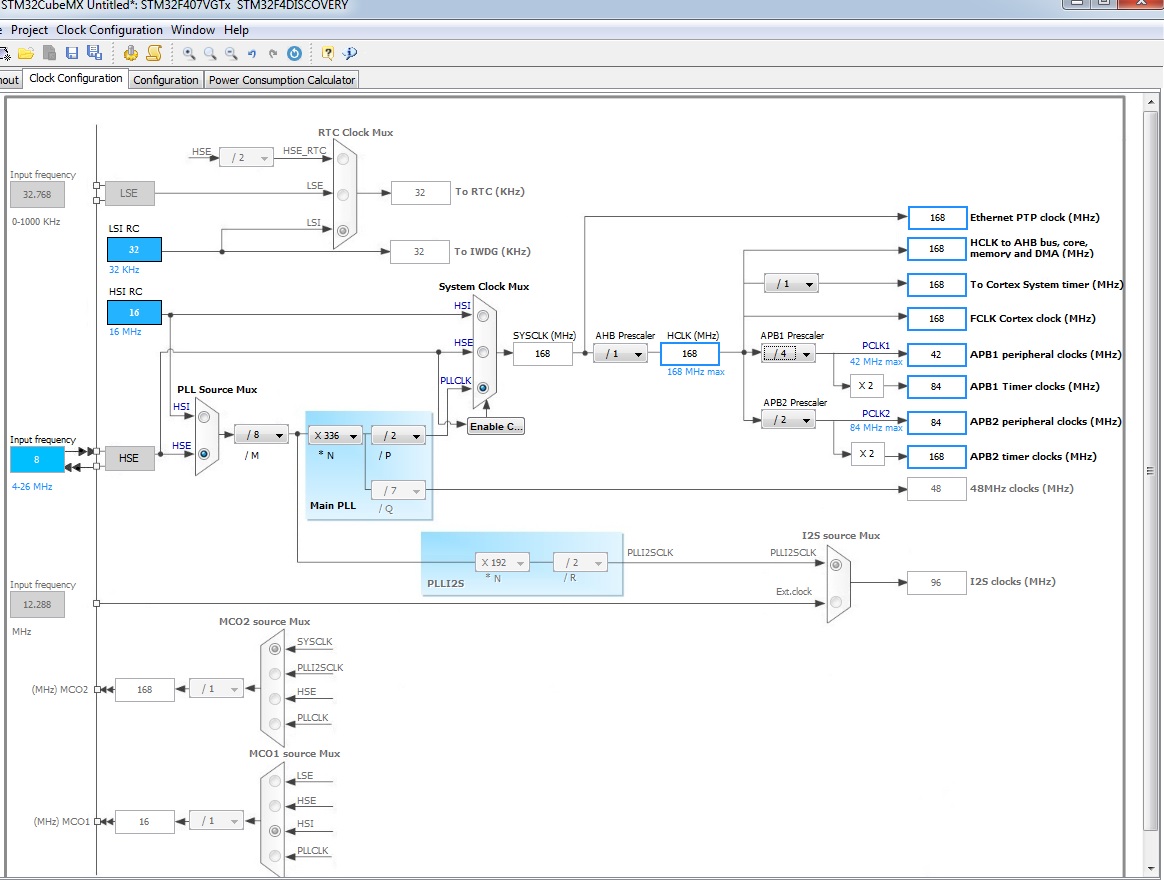The height and width of the screenshot is (880, 1164).
Task: Click the Open Project folder icon
Action: (x=26, y=53)
